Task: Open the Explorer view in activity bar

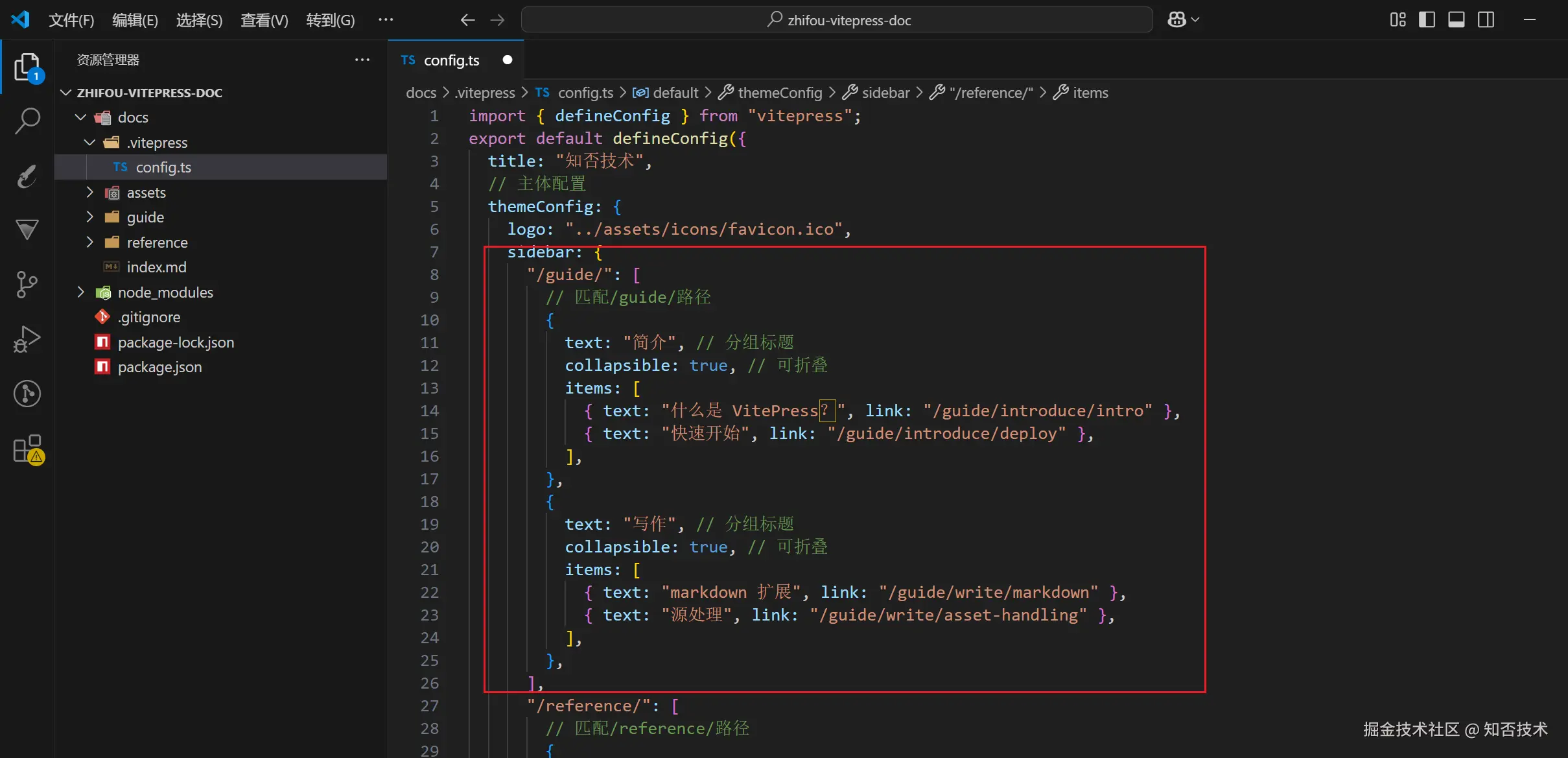Action: point(27,67)
